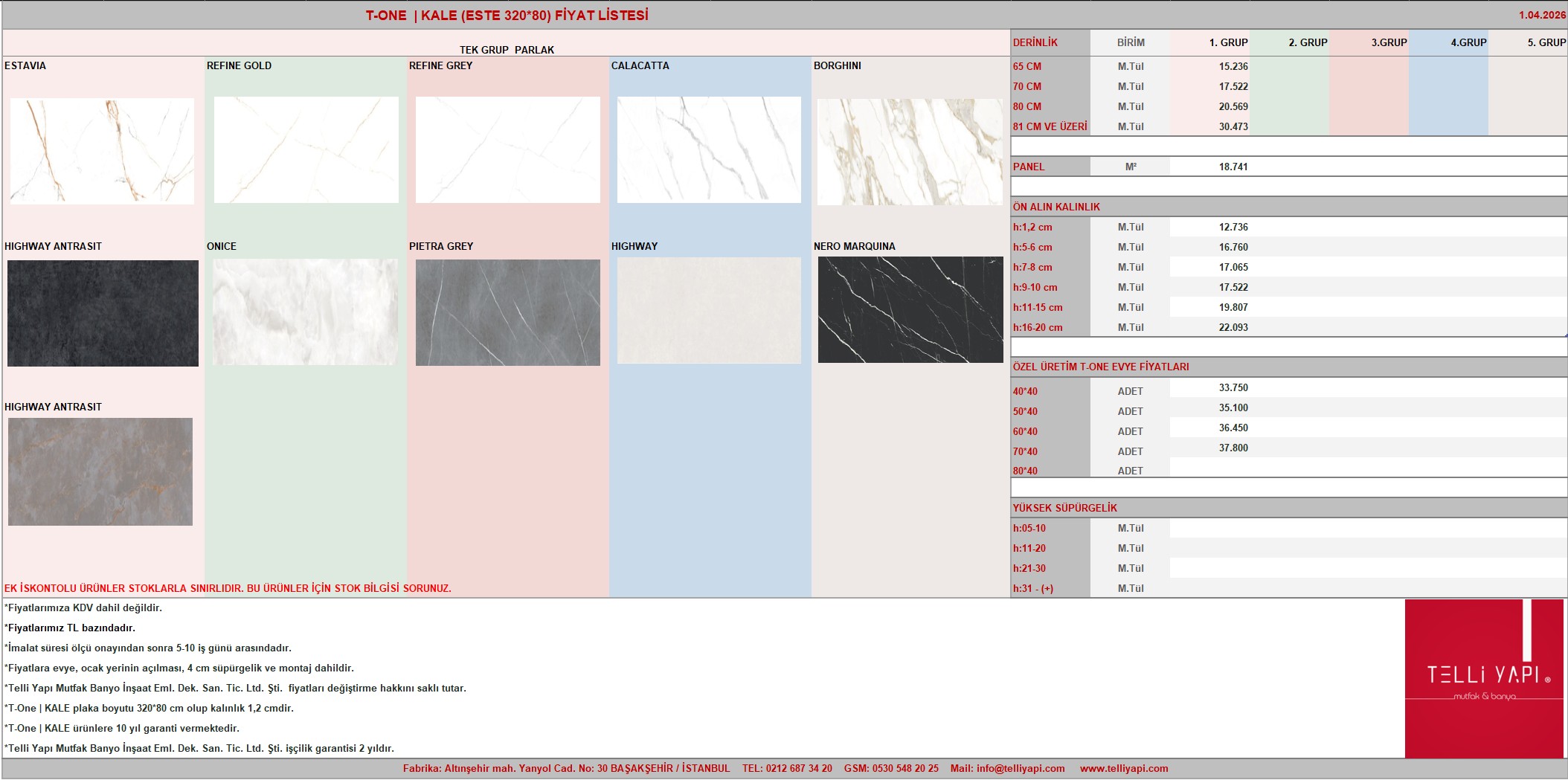The width and height of the screenshot is (1568, 780).
Task: Select the 60*40 price 36.450
Action: (x=1233, y=428)
